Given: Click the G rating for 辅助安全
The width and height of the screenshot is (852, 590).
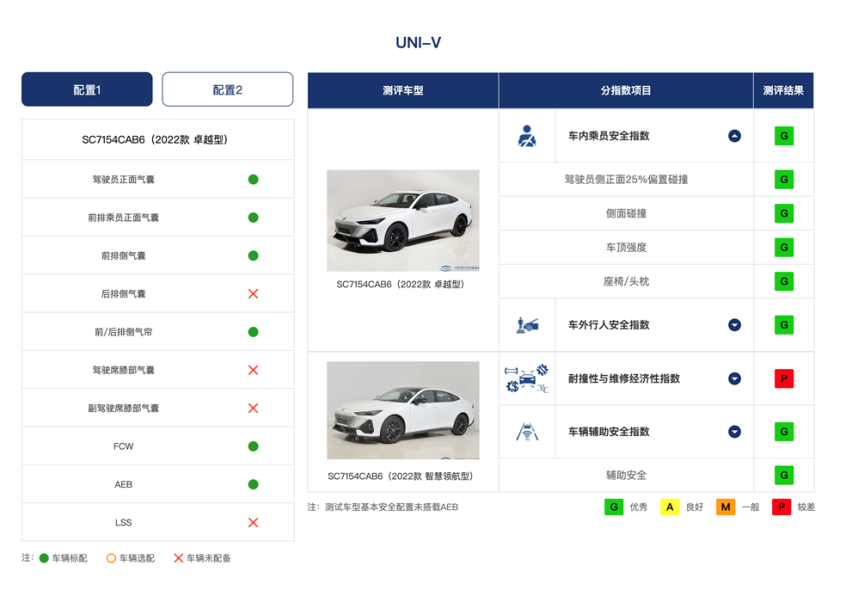Looking at the screenshot, I should pyautogui.click(x=784, y=475).
